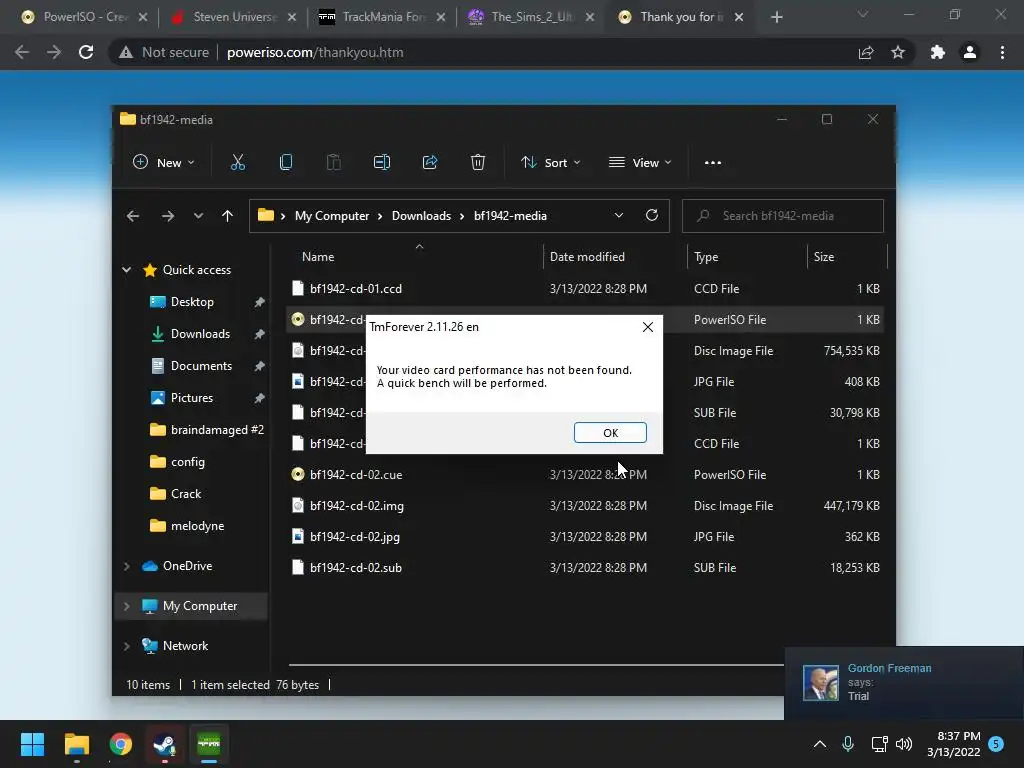
Task: Click the Share icon in Explorer toolbar
Action: tap(430, 163)
